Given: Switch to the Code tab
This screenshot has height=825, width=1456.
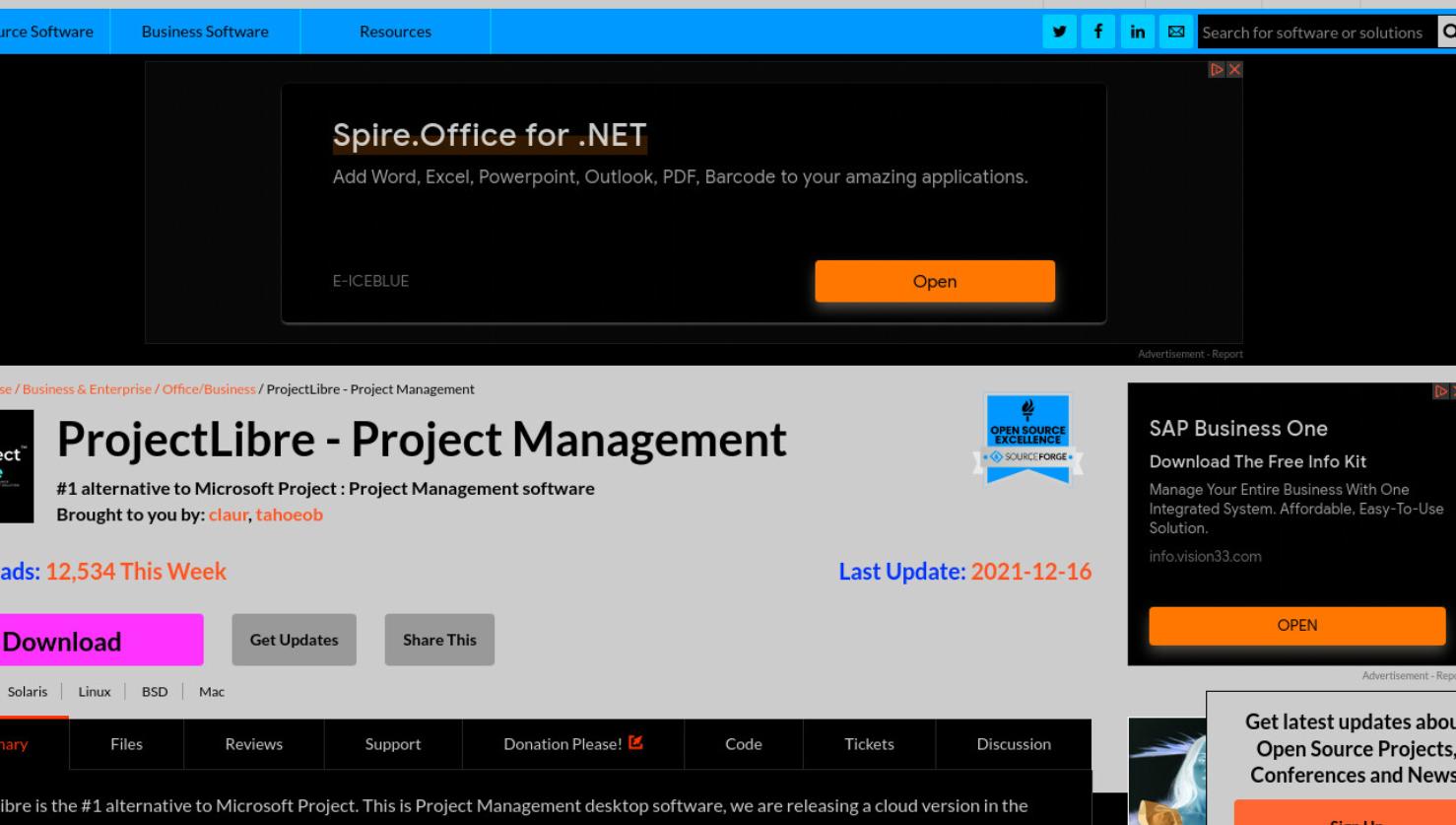Looking at the screenshot, I should coord(744,744).
